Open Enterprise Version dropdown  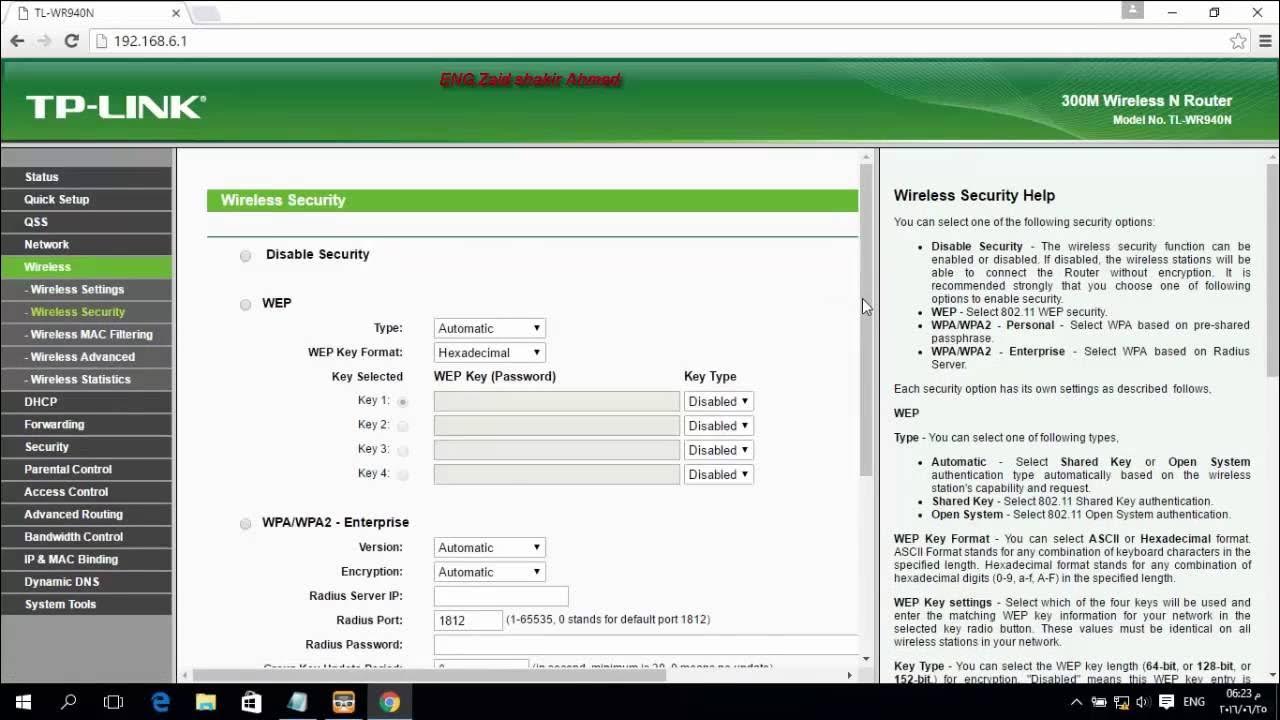pos(490,547)
